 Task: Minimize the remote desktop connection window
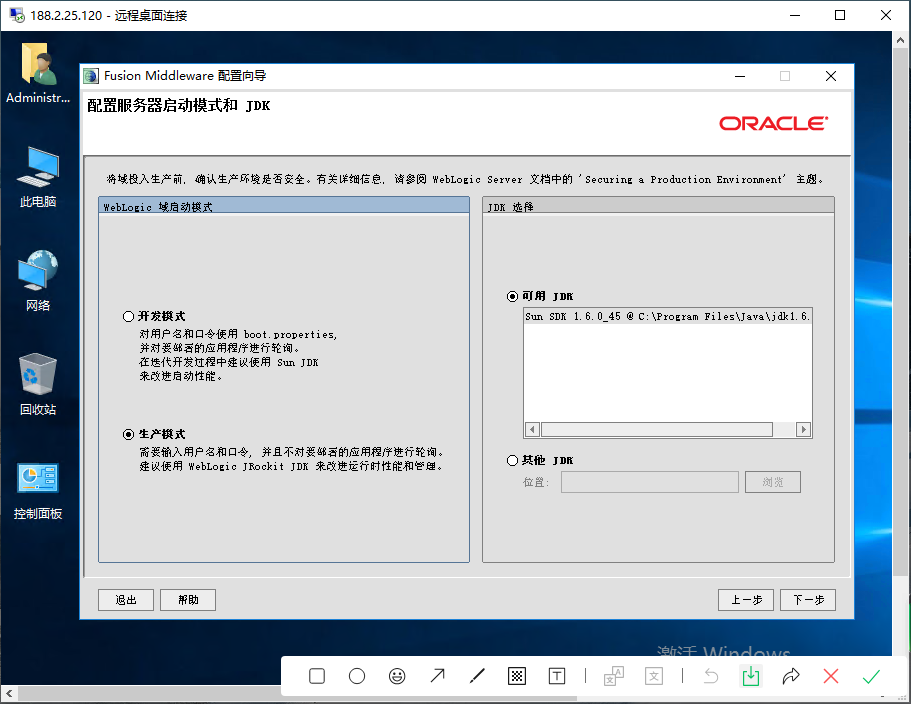pyautogui.click(x=794, y=15)
